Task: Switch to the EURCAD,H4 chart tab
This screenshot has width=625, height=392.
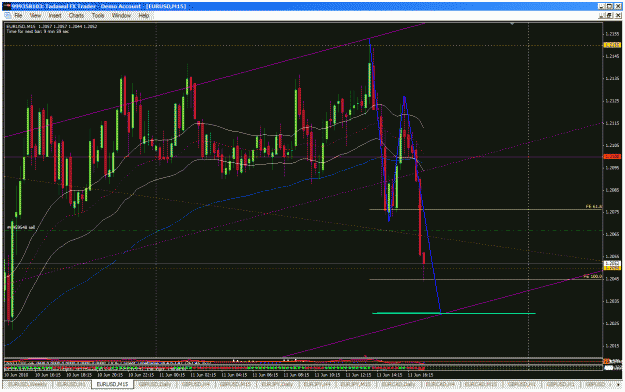Action: point(440,384)
